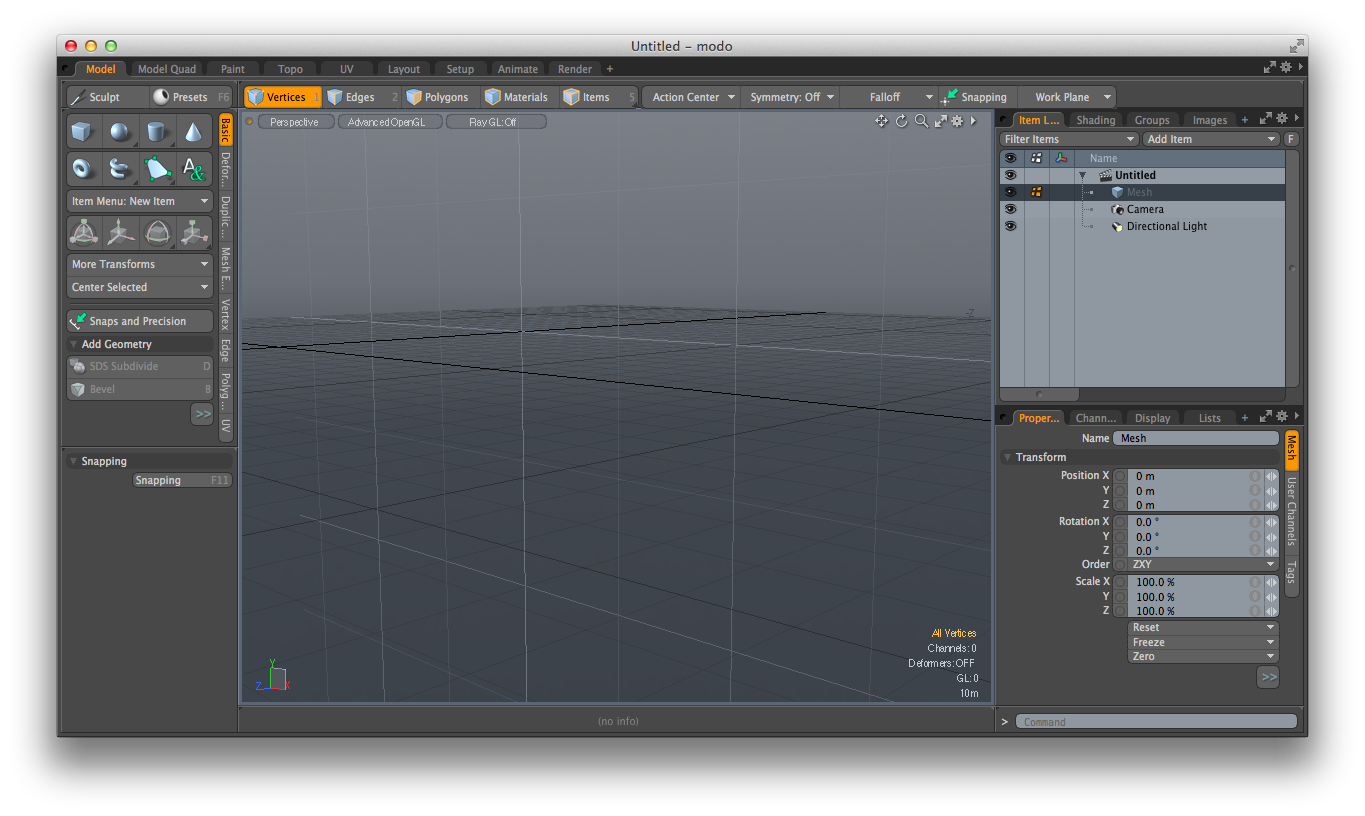Open the Action Center dropdown
1365x816 pixels.
pos(693,97)
